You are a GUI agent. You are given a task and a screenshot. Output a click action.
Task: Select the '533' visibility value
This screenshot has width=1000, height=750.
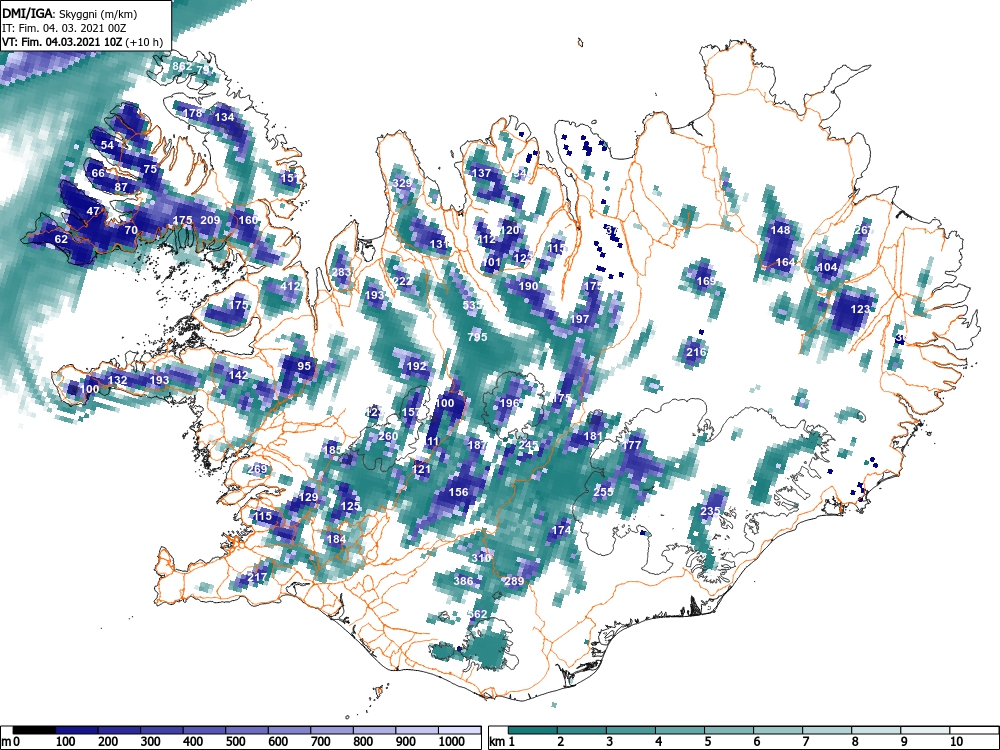473,305
